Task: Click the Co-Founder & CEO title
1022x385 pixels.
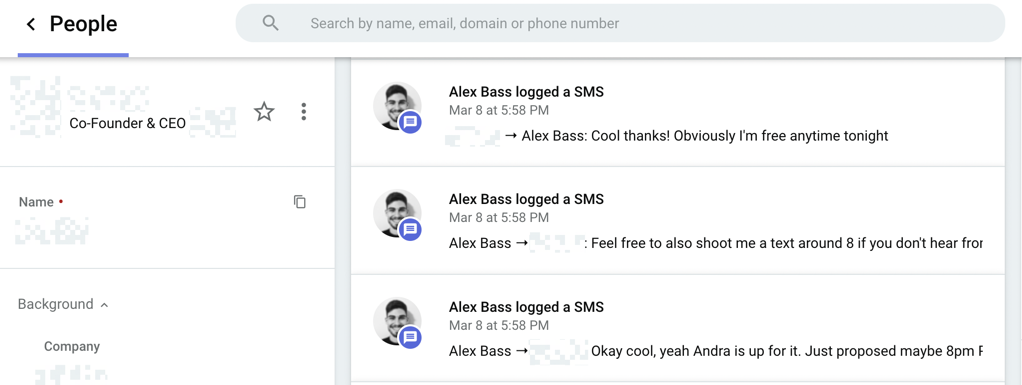Action: tap(128, 124)
